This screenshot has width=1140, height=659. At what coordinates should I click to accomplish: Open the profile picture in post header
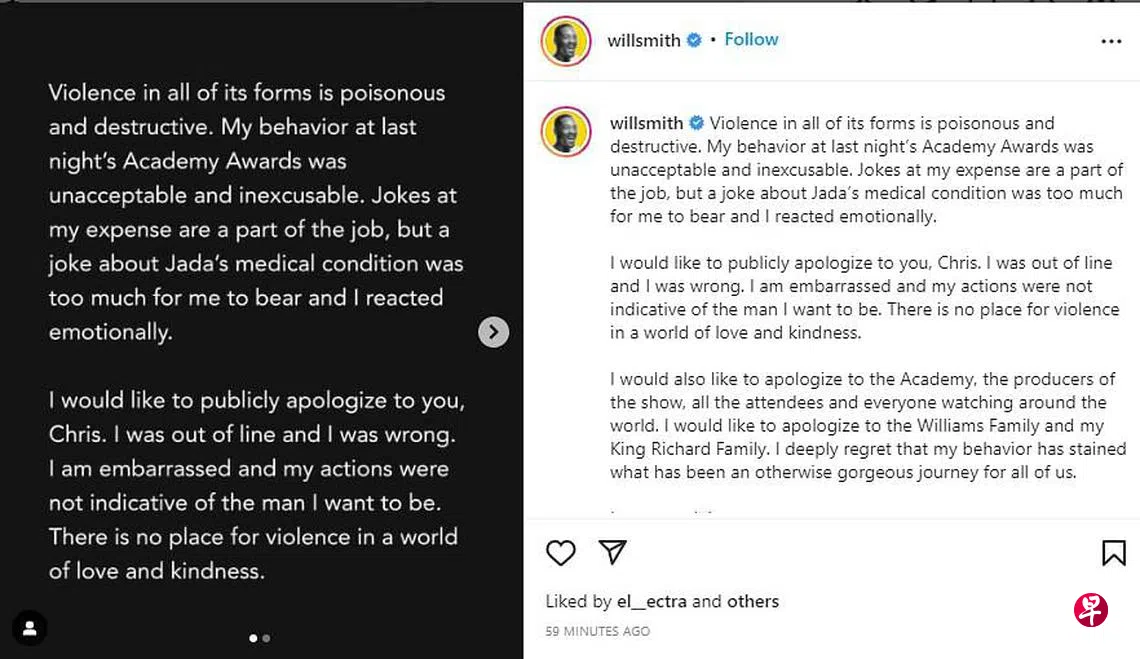click(x=566, y=41)
